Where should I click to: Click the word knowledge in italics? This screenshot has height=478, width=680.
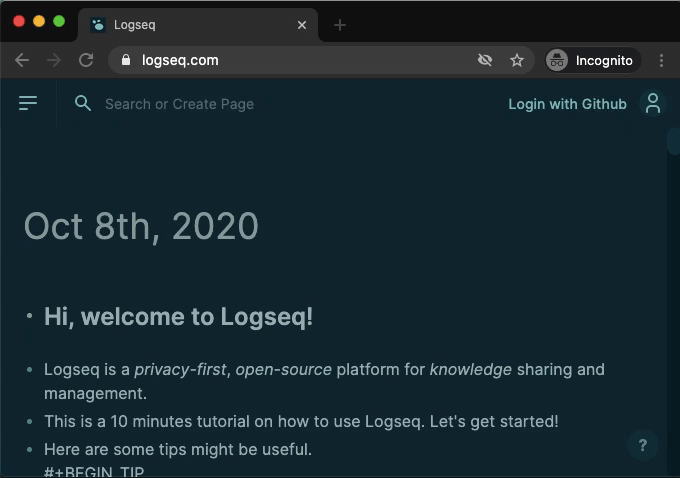[471, 370]
